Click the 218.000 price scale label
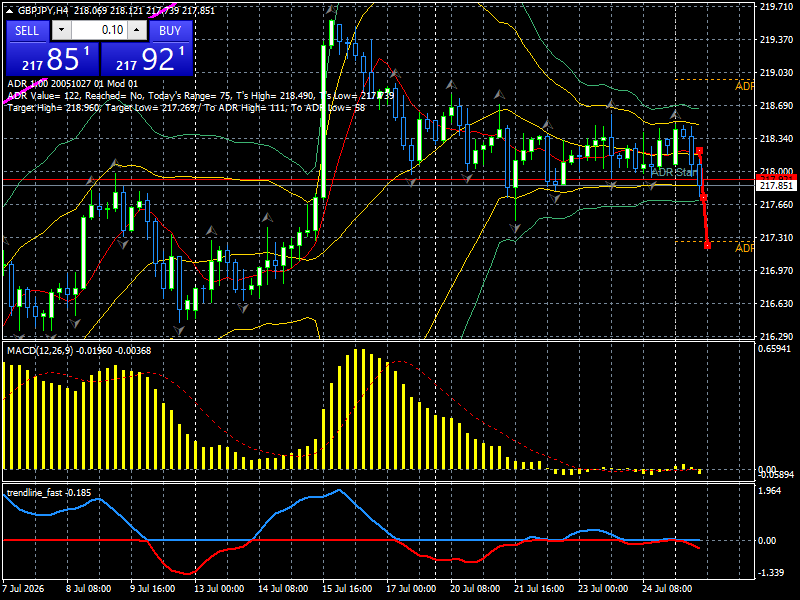800x600 pixels. click(x=776, y=171)
